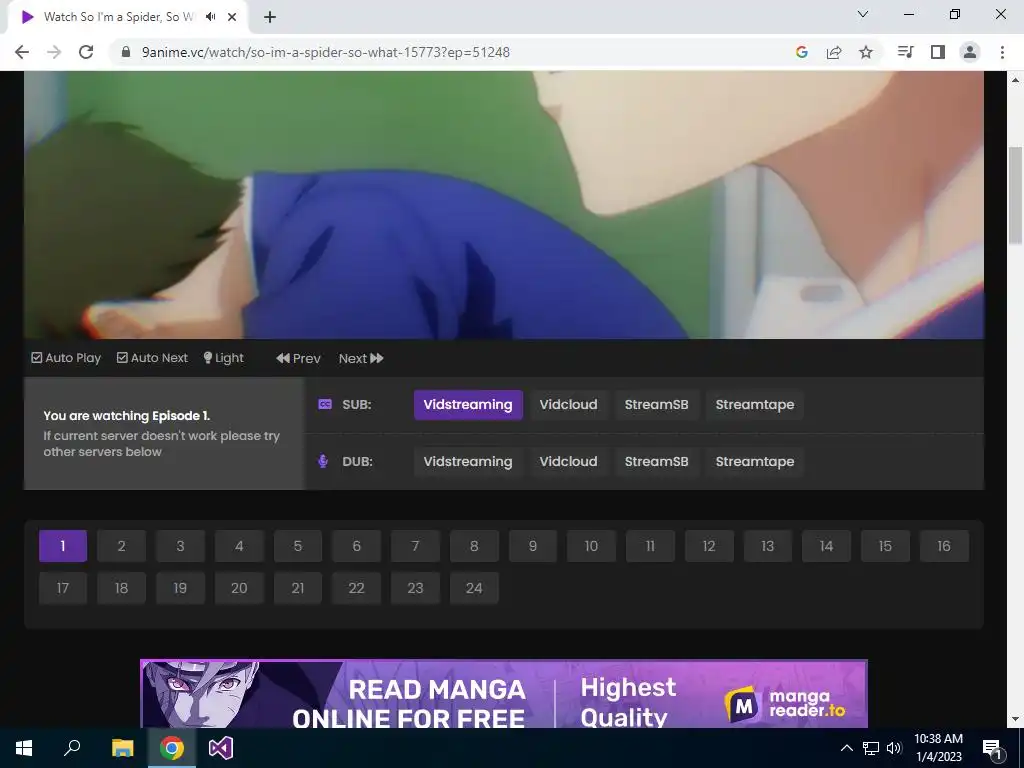1024x768 pixels.
Task: Play episode 22
Action: tap(357, 588)
